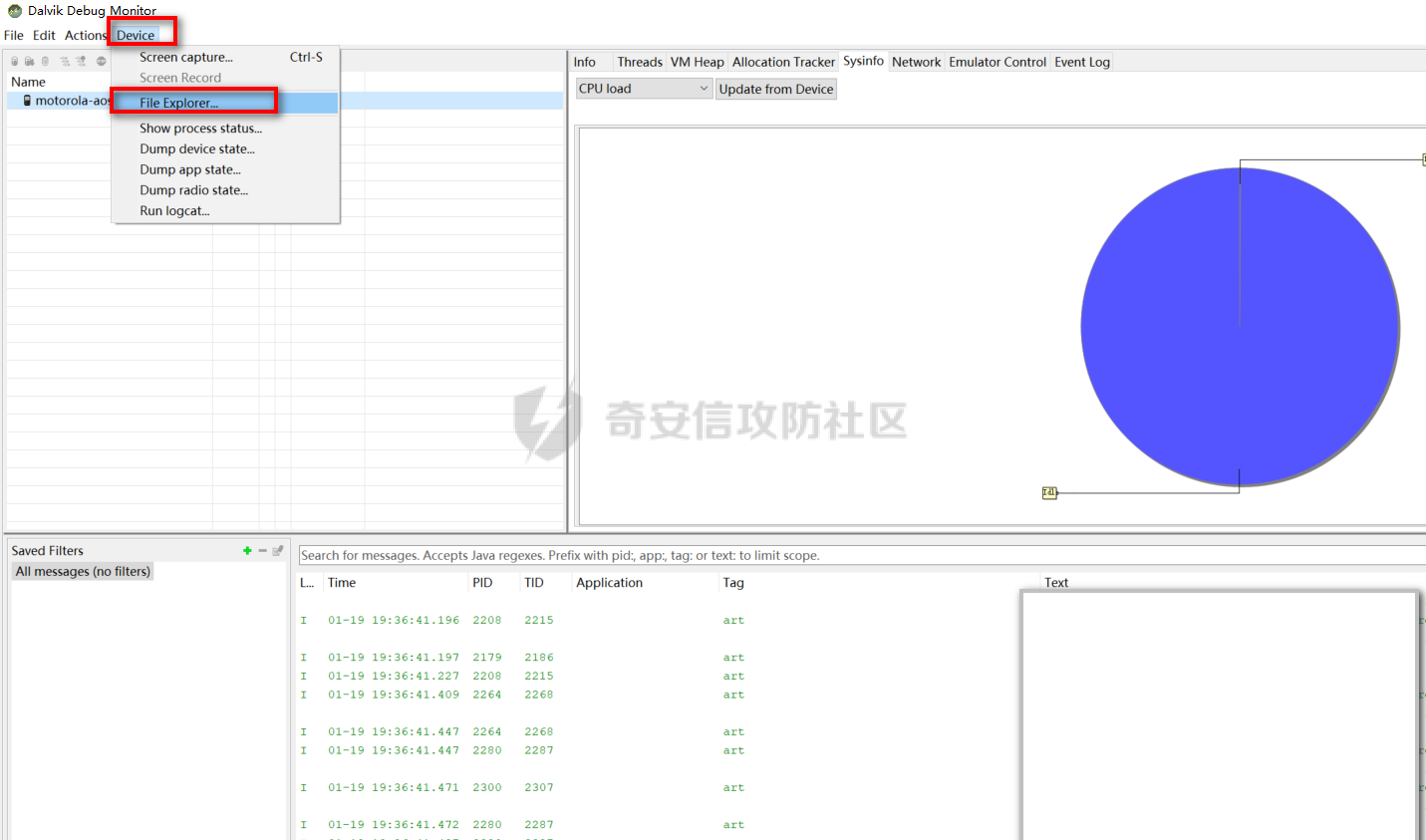
Task: Add a new logcat filter with green plus
Action: pos(247,550)
